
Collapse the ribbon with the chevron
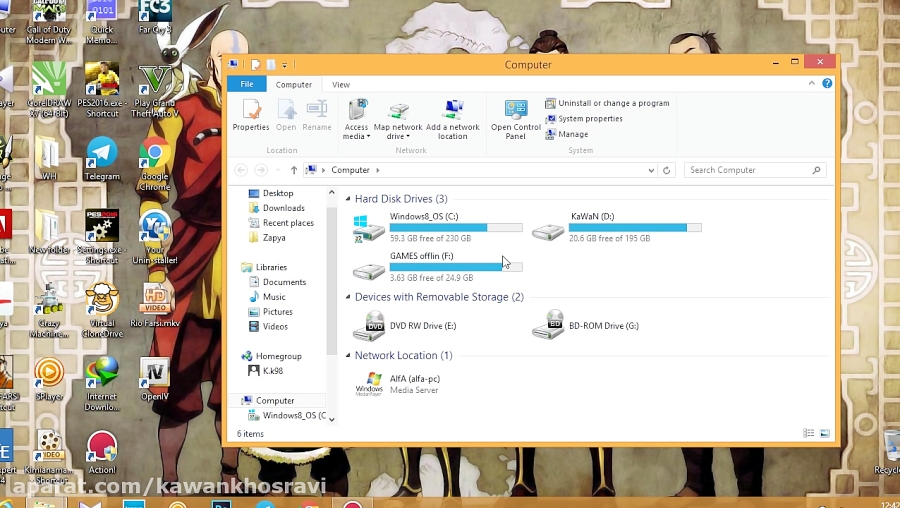[812, 84]
